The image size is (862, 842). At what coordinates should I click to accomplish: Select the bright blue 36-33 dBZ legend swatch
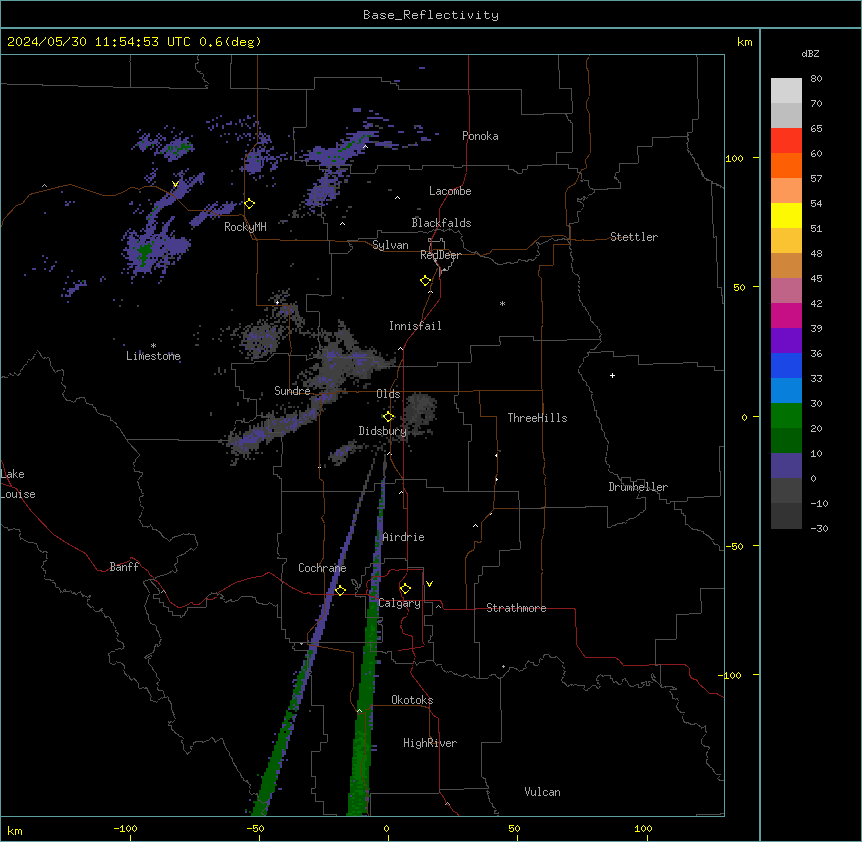[786, 365]
